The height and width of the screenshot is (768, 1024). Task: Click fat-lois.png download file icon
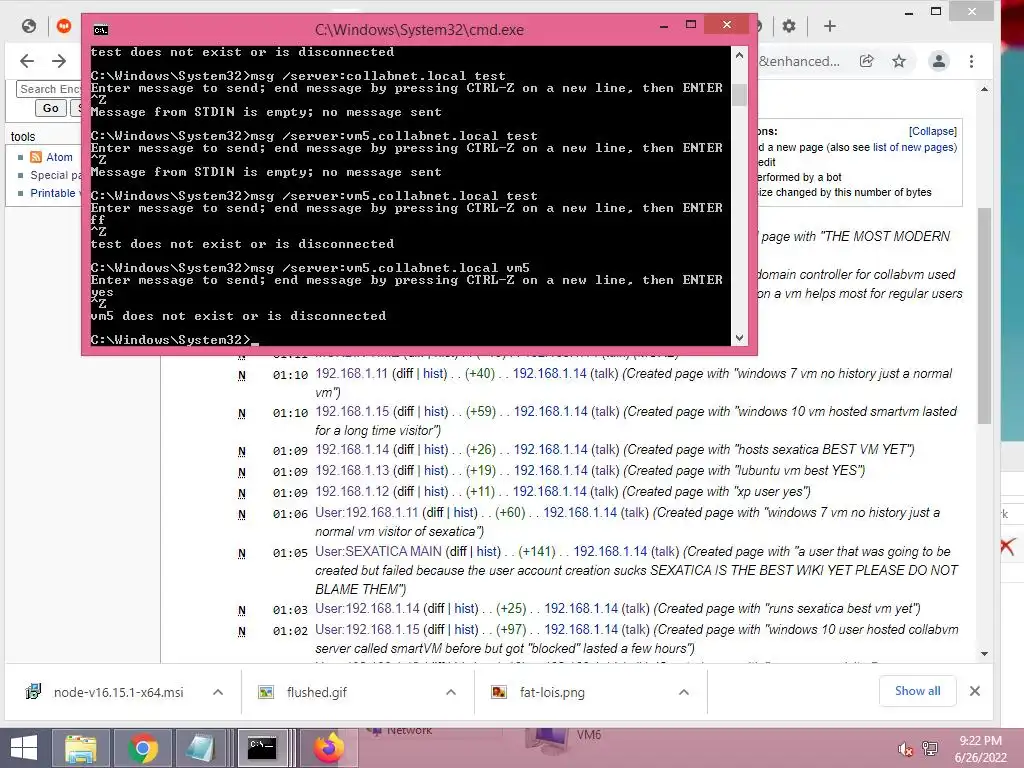(x=499, y=692)
